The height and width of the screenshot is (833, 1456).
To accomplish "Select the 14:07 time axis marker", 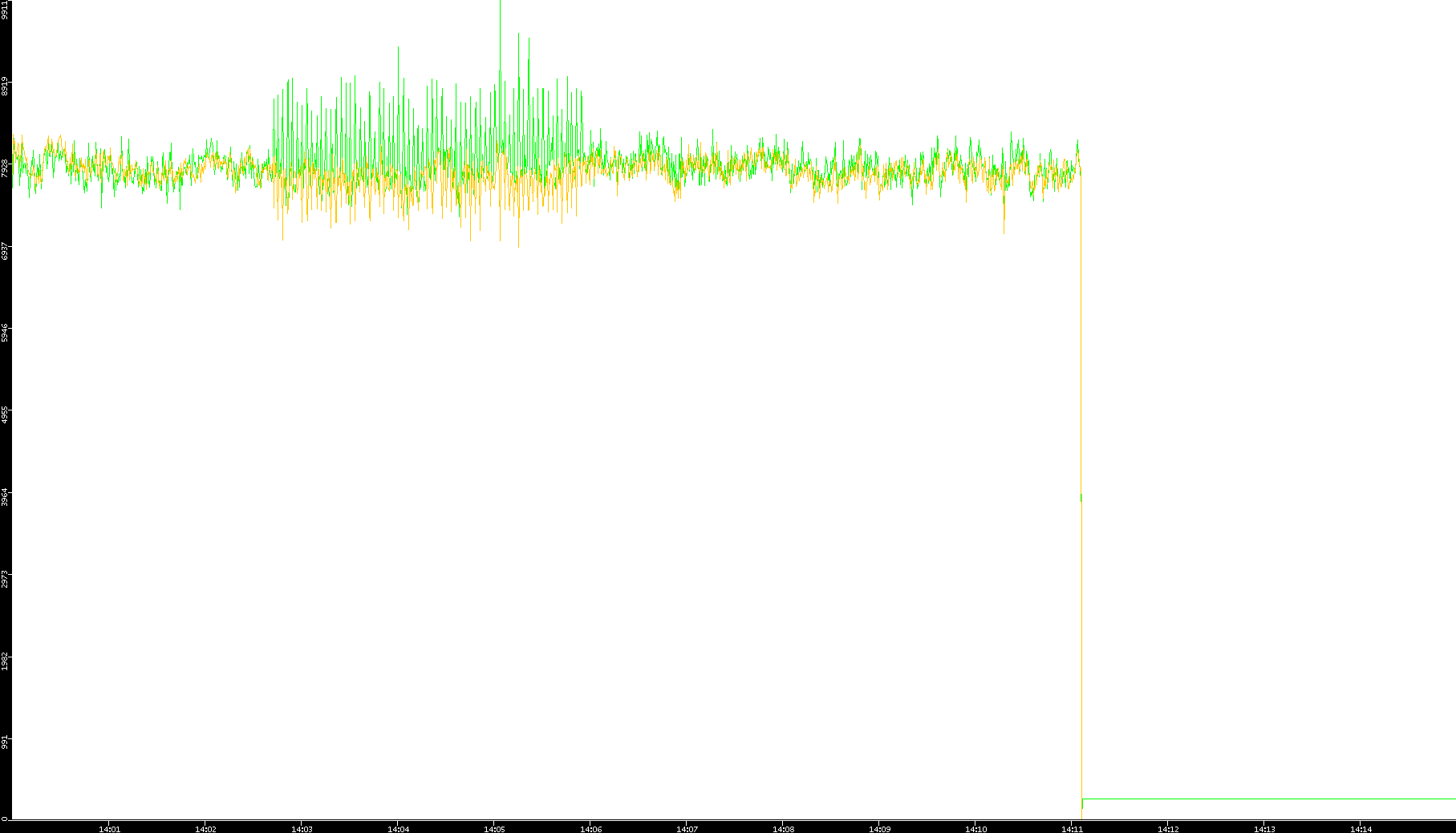I will pos(687,829).
